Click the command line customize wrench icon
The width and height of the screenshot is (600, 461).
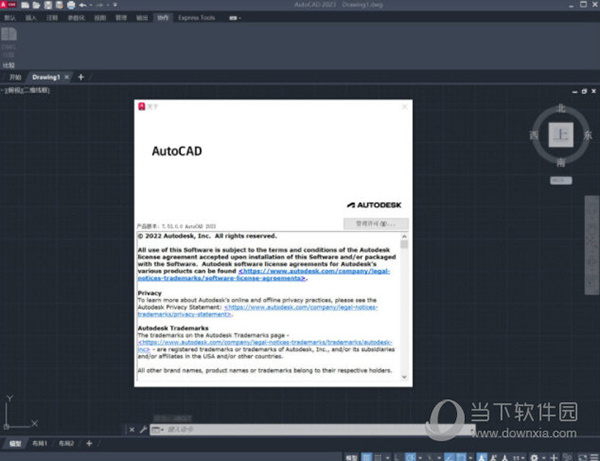coord(143,430)
